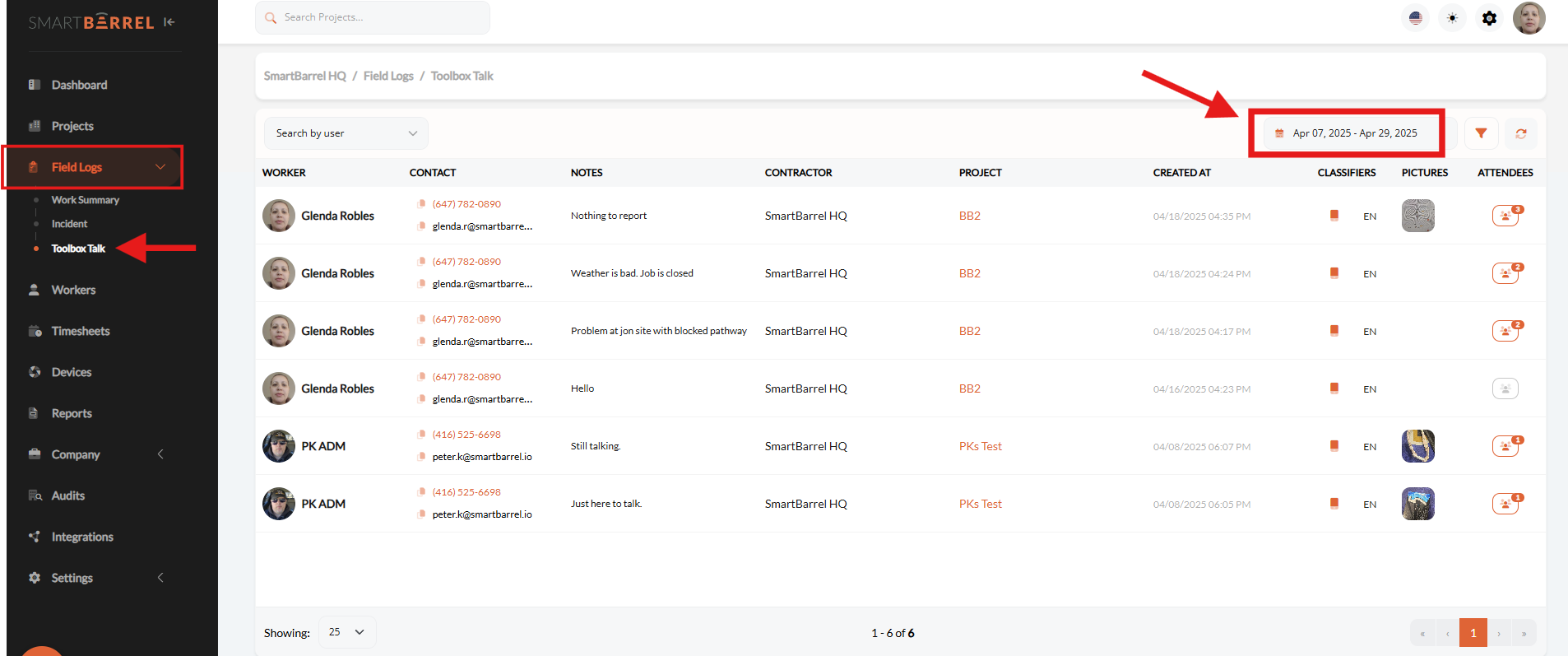The image size is (1568, 656).
Task: Collapse the Field Logs menu chevron
Action: tap(160, 167)
